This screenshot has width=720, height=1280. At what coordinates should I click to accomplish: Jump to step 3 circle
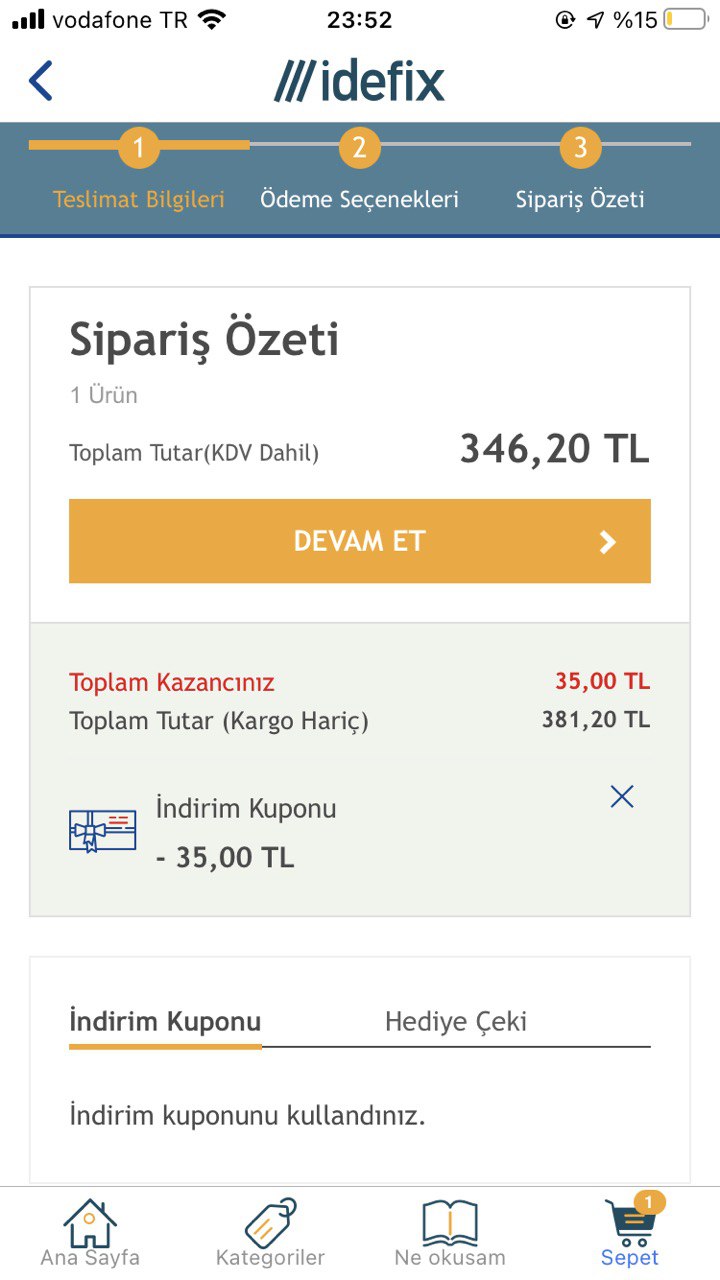[580, 148]
